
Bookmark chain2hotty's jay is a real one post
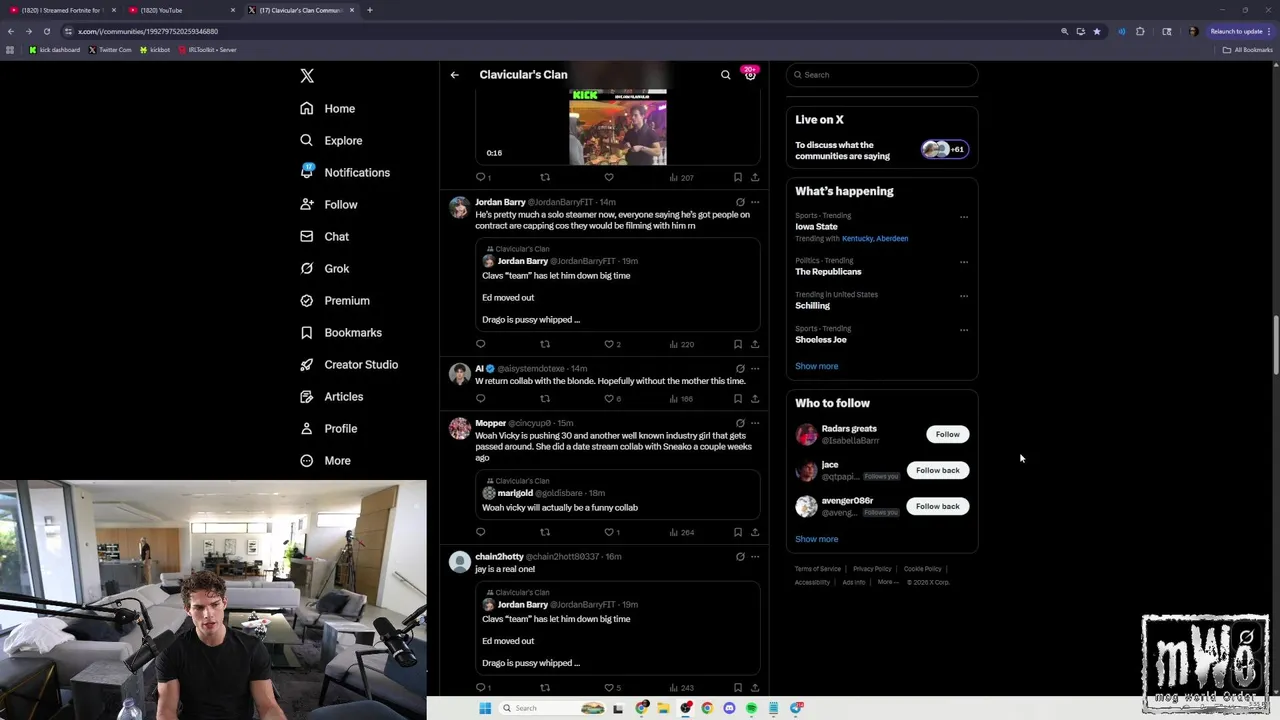pos(738,687)
